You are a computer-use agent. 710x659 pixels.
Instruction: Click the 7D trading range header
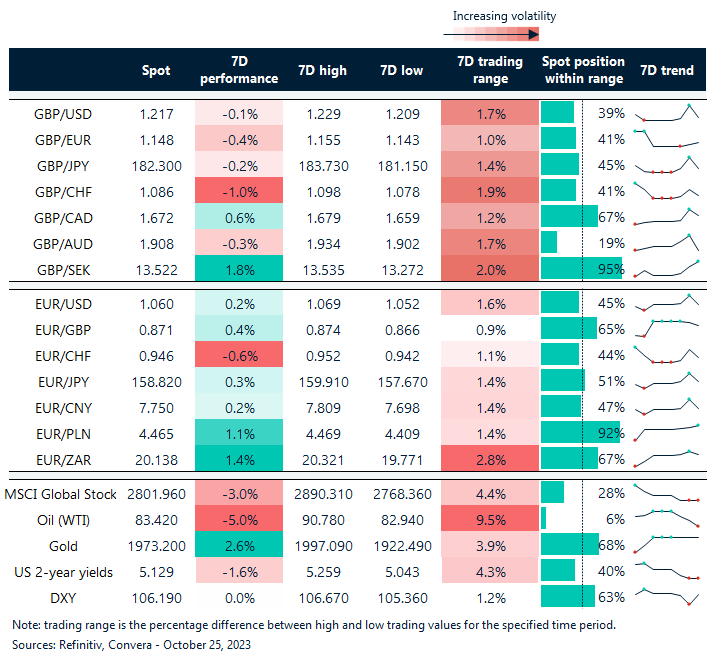pyautogui.click(x=489, y=71)
